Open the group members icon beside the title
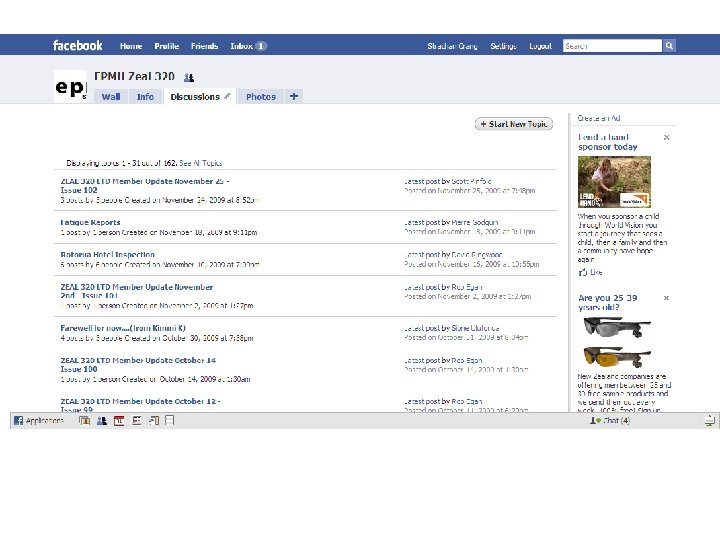Screen dimensions: 720x540 pos(189,78)
